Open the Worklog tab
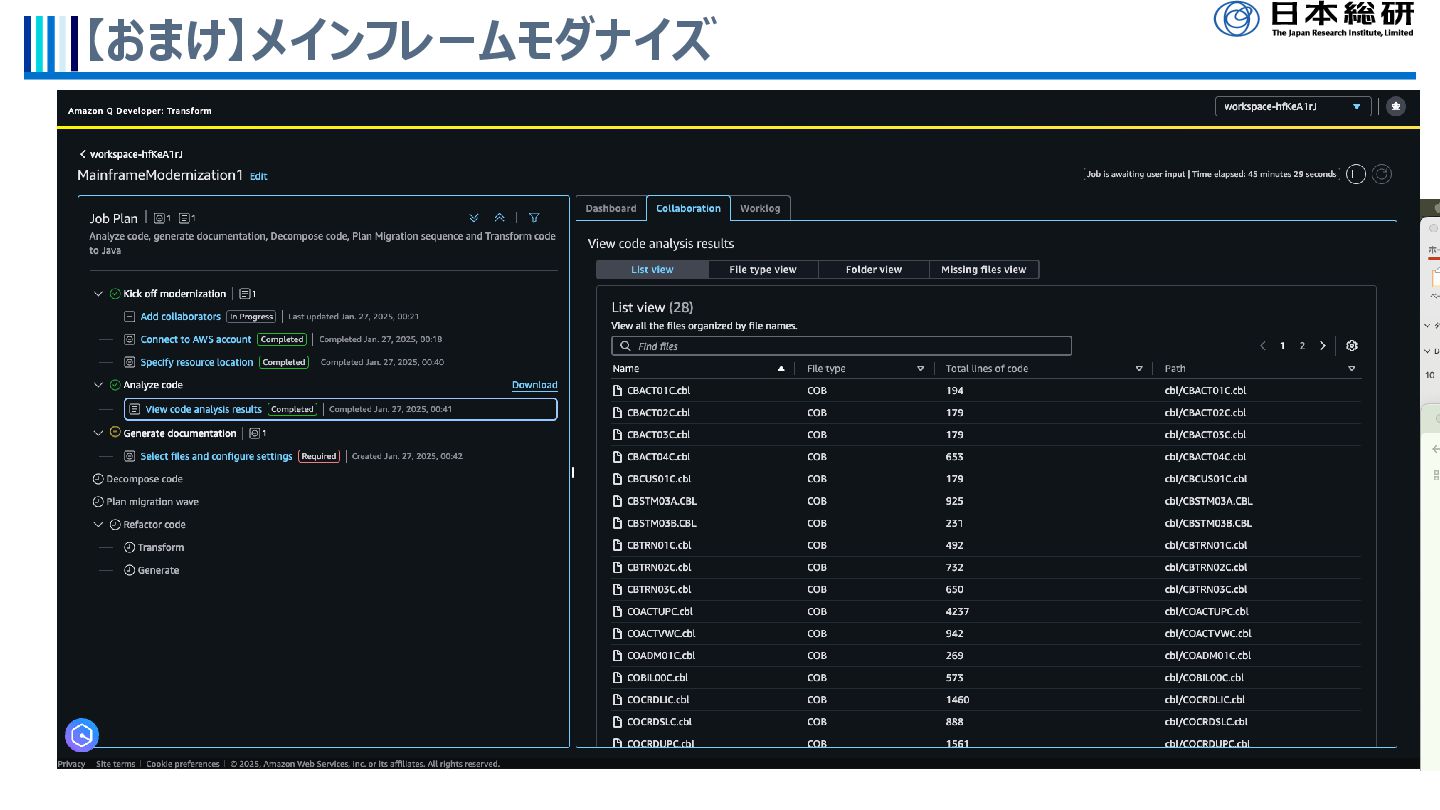Image resolution: width=1440 pixels, height=810 pixels. pyautogui.click(x=761, y=208)
